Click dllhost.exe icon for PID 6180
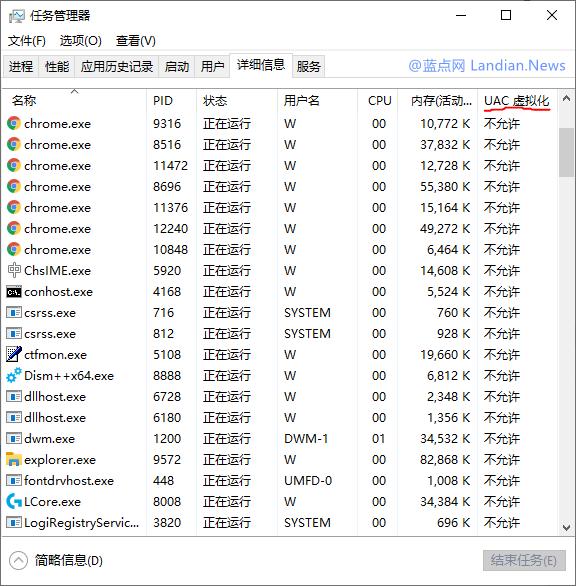The width and height of the screenshot is (576, 586). point(14,417)
